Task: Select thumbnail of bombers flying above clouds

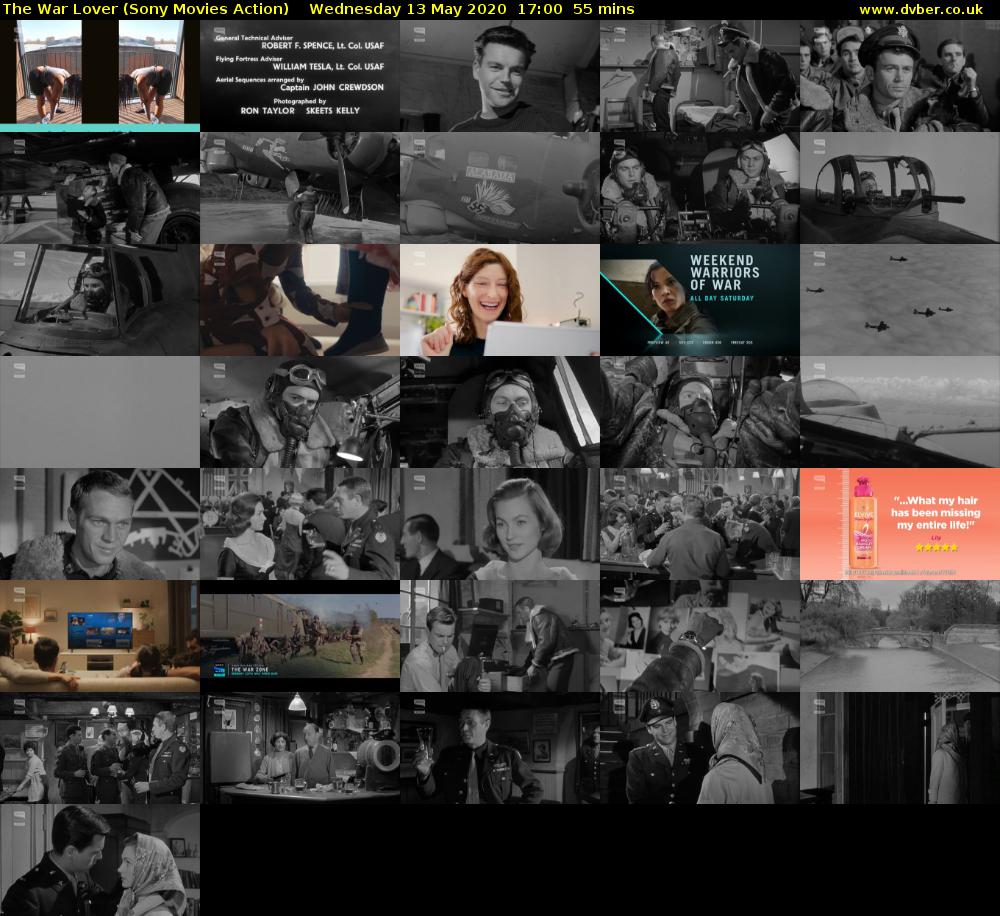Action: click(900, 300)
